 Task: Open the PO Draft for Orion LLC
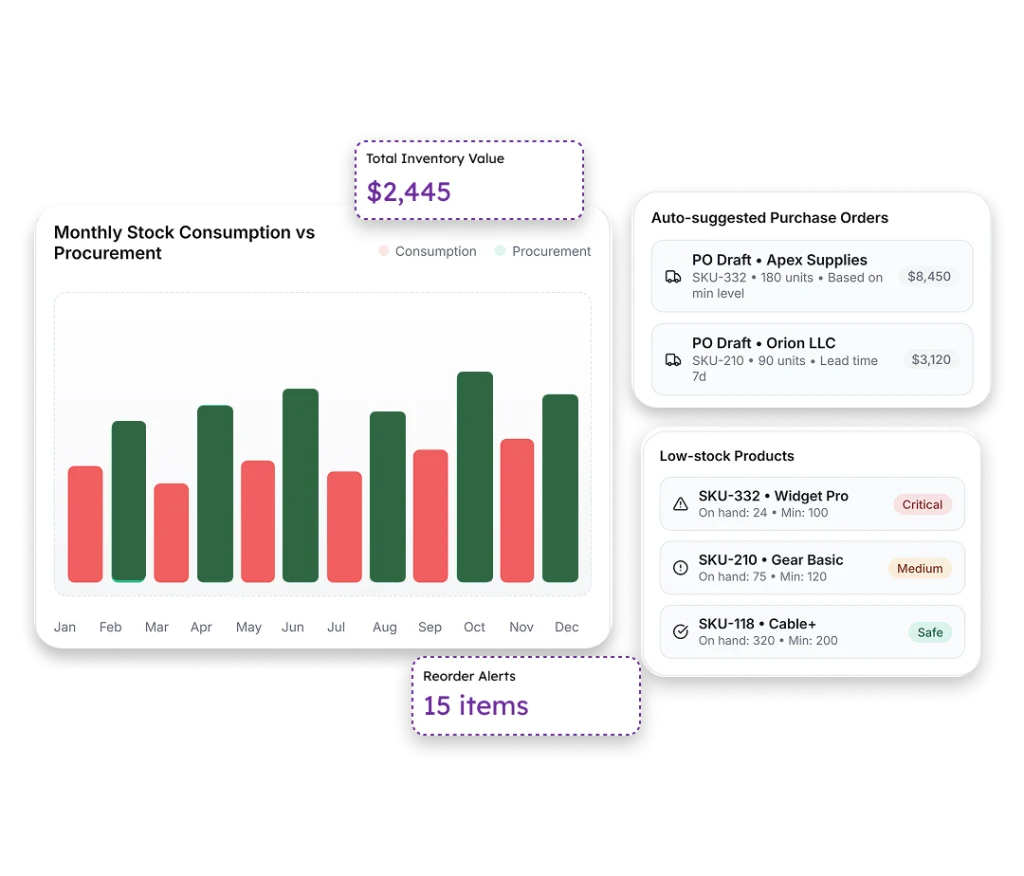tap(764, 343)
